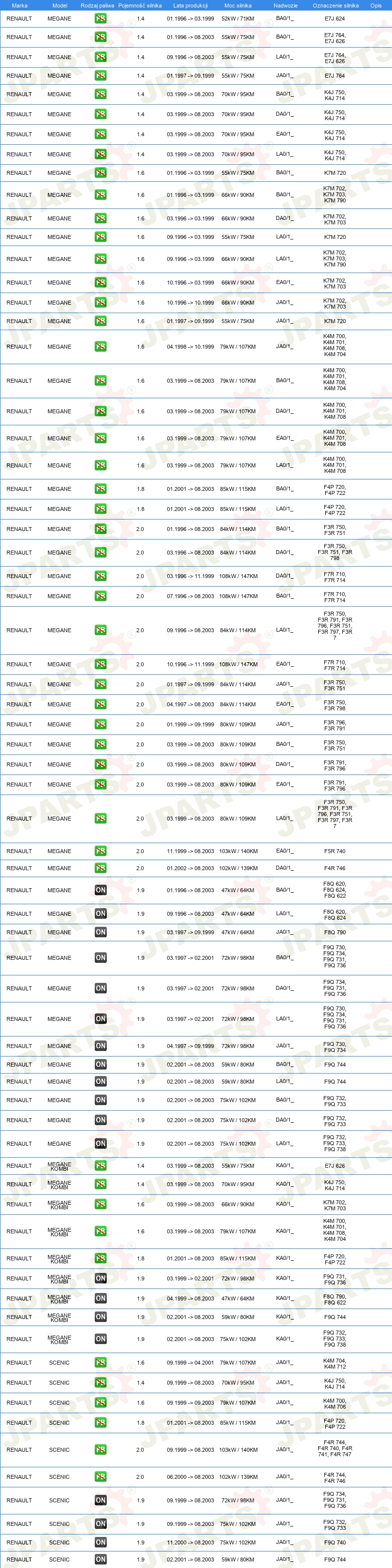The height and width of the screenshot is (1568, 392).
Task: Select diesel icon in KOMBI F8Q 790, F8Q 622 row
Action: 100,1298
